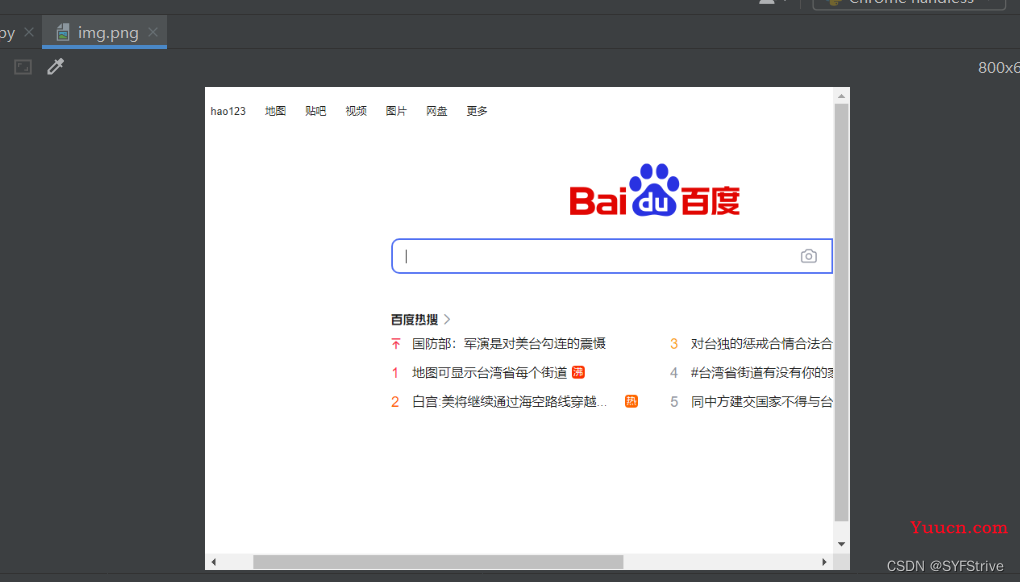Viewport: 1020px width, 582px height.
Task: Open hot search 同中方建交国家不得与台
Action: 762,402
